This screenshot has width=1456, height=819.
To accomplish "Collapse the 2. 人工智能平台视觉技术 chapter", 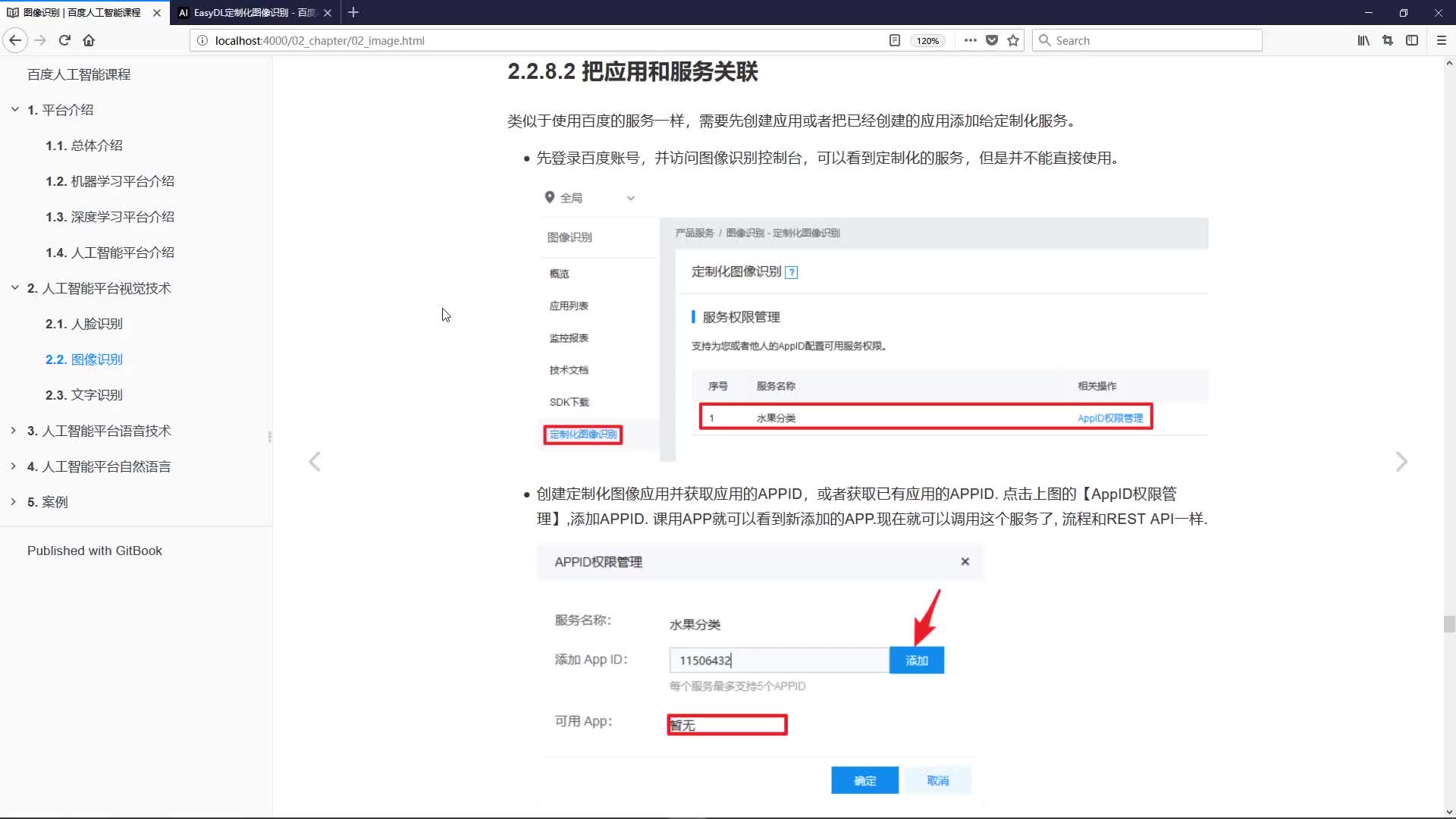I will click(x=14, y=288).
